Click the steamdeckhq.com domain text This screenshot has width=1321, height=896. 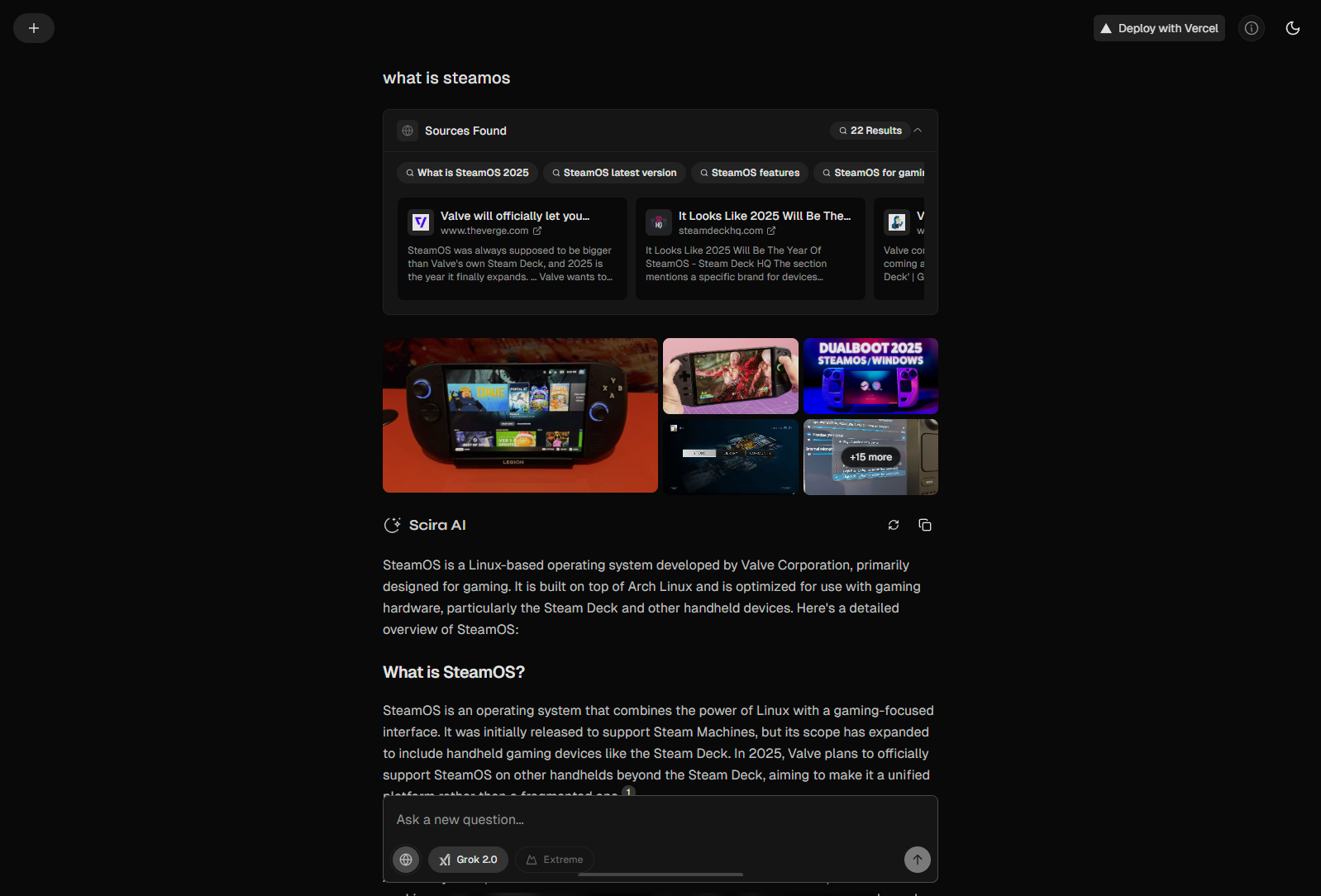pyautogui.click(x=721, y=231)
